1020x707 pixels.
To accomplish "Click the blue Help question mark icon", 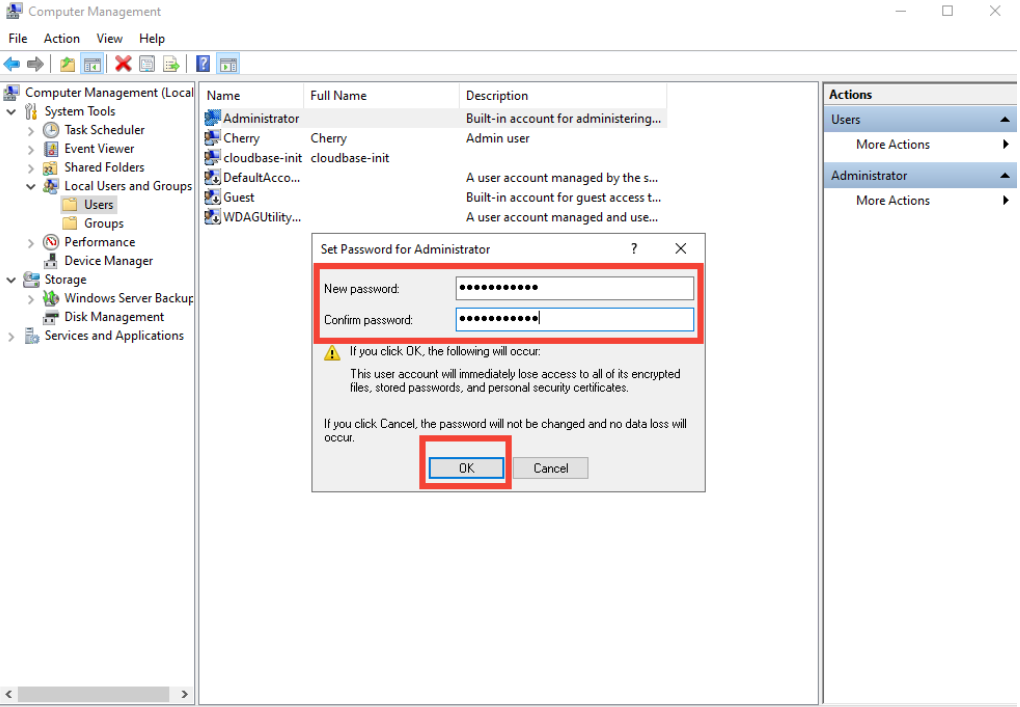I will pos(203,64).
